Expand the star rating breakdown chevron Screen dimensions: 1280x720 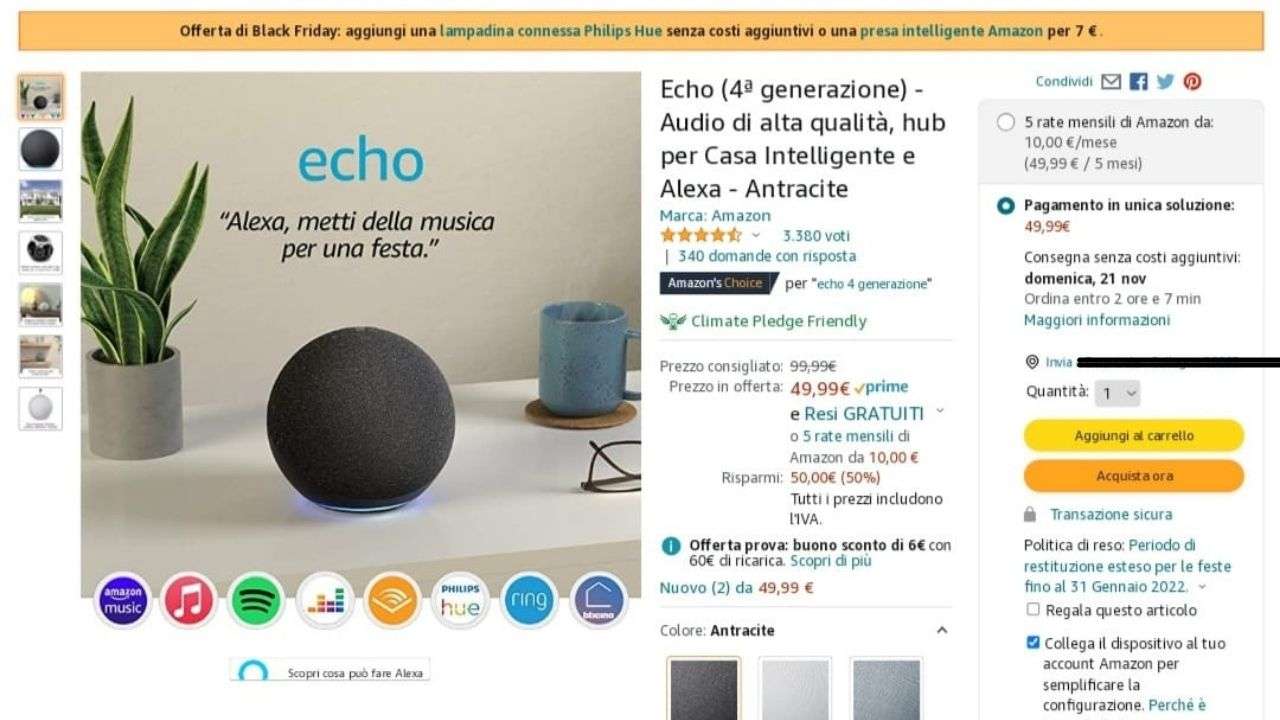pos(756,236)
